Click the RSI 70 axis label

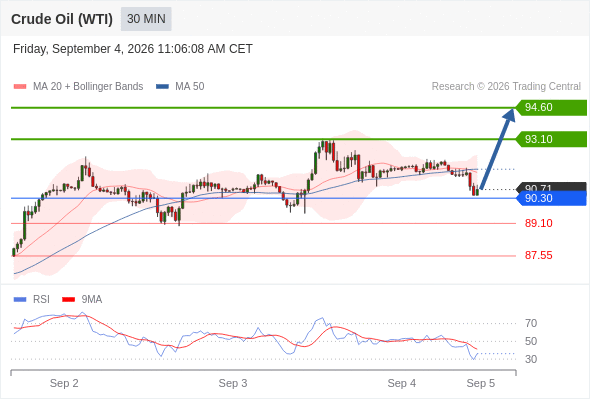[531, 323]
